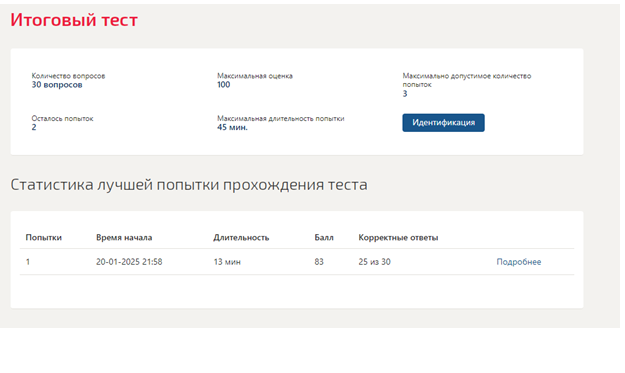Click the Статистика лучшей попытки heading

pyautogui.click(x=189, y=185)
